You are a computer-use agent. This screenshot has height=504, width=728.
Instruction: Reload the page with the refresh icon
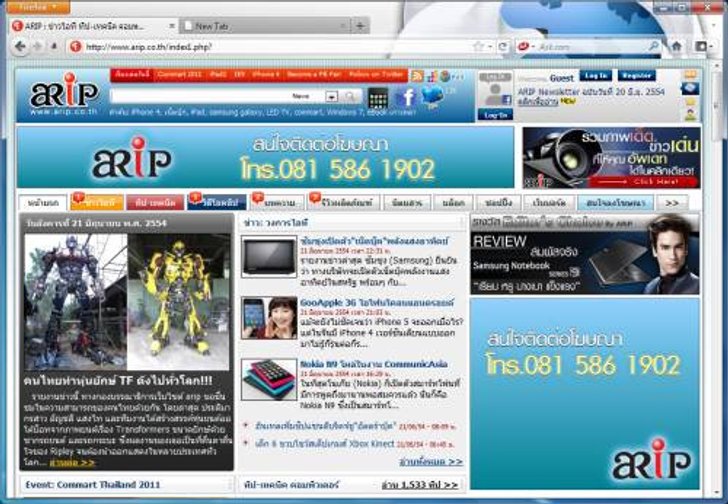point(502,46)
